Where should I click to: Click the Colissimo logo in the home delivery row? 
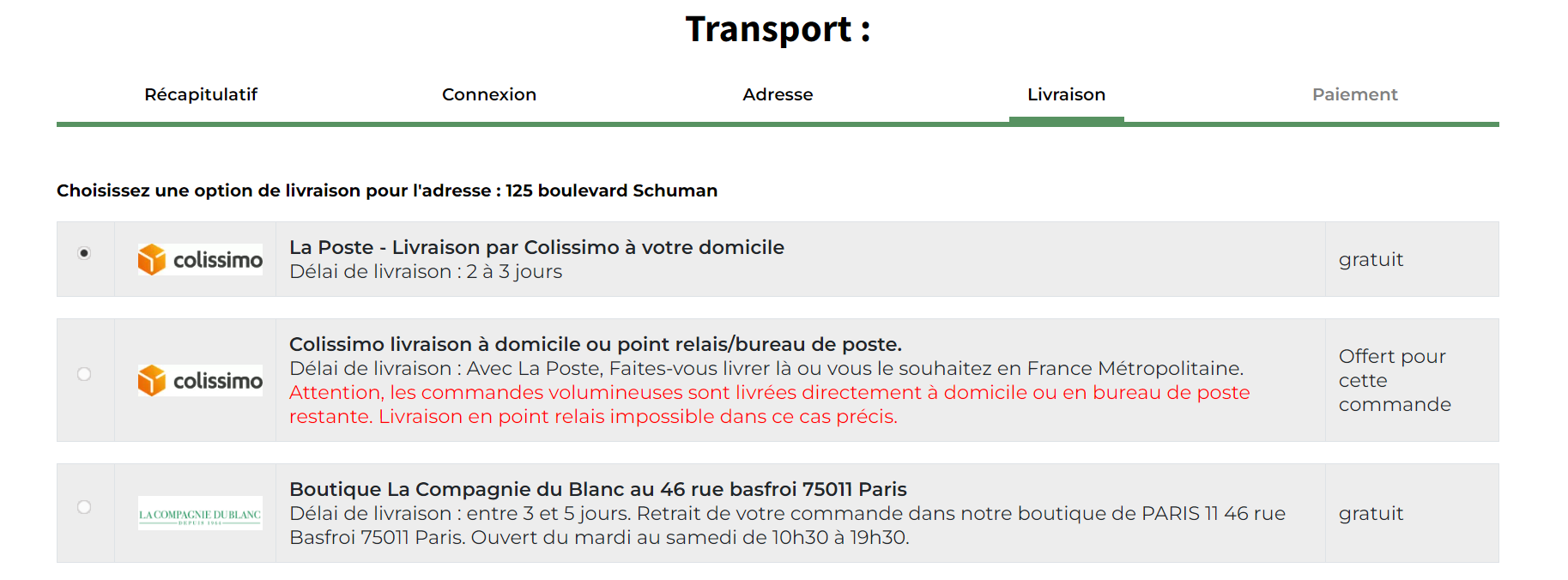tap(200, 259)
